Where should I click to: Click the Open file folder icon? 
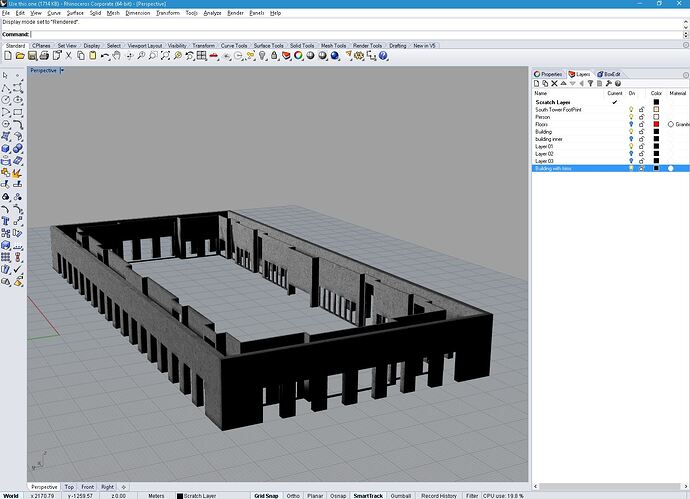[x=20, y=56]
